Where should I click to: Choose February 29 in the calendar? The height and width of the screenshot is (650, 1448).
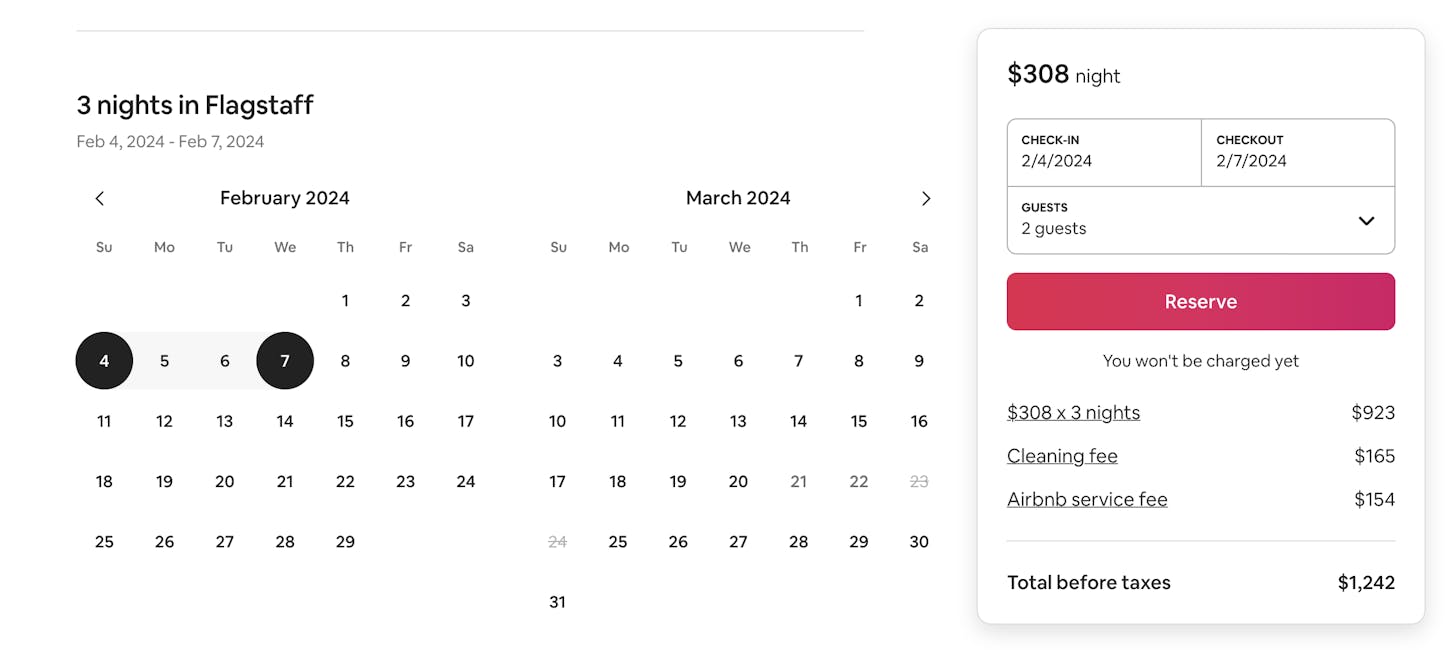coord(345,541)
